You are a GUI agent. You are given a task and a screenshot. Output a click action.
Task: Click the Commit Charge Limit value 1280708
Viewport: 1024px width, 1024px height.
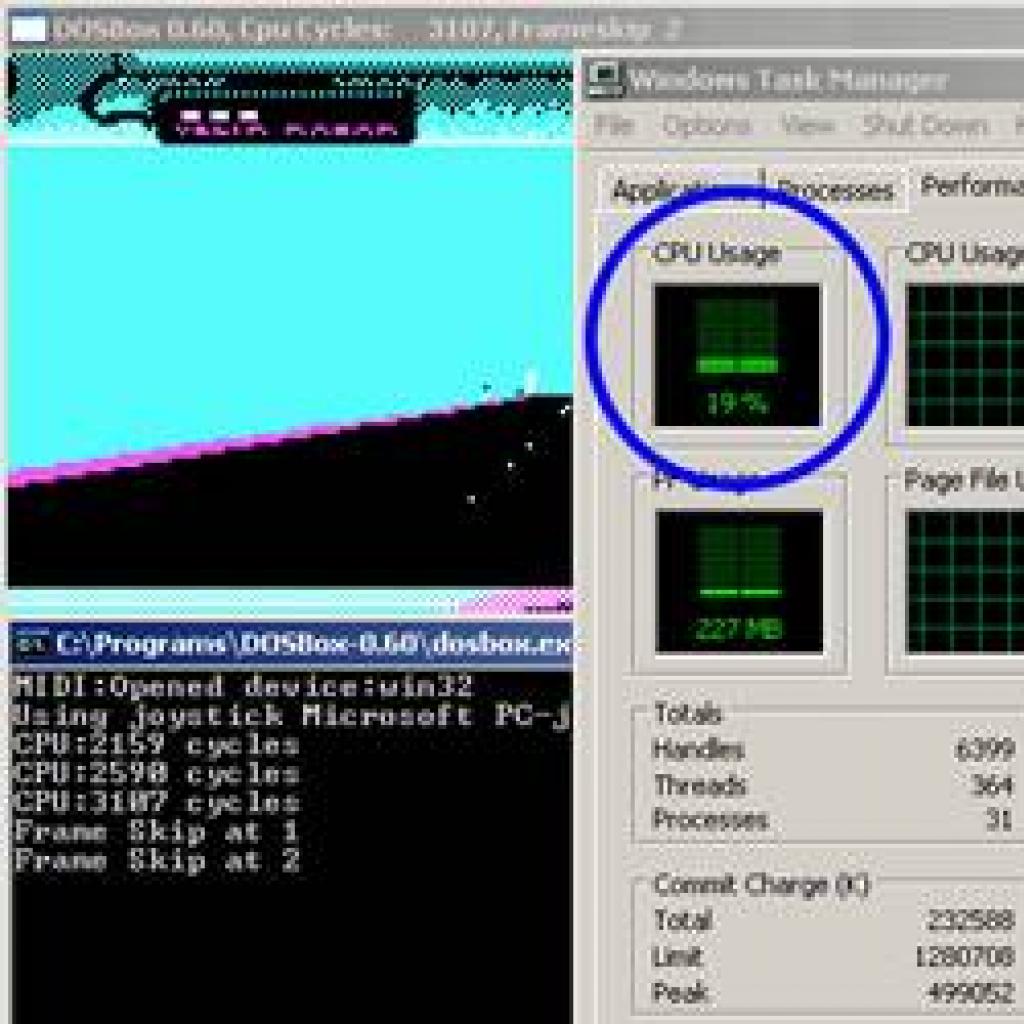tap(965, 957)
